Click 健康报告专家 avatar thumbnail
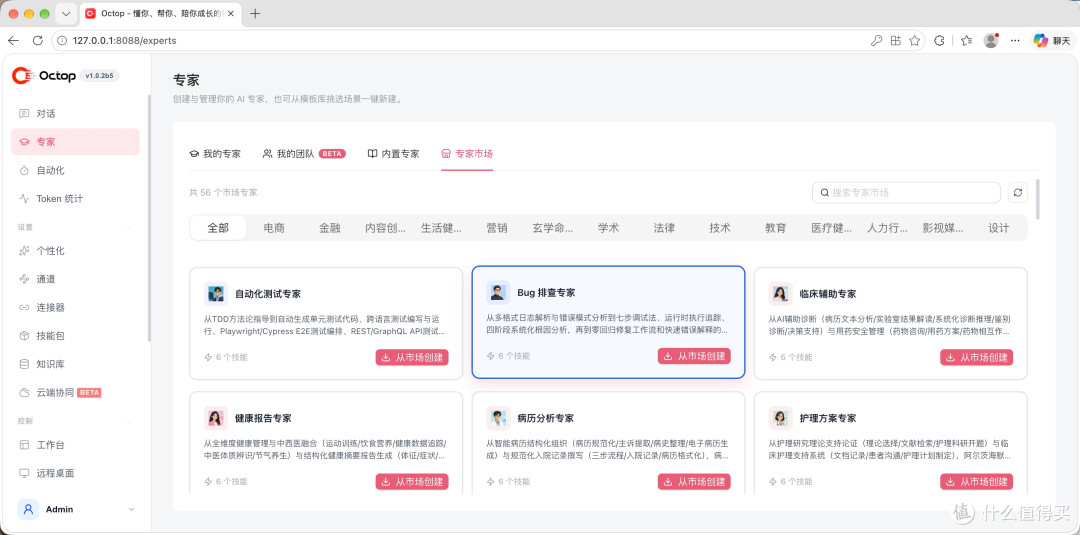This screenshot has height=535, width=1080. coord(216,418)
